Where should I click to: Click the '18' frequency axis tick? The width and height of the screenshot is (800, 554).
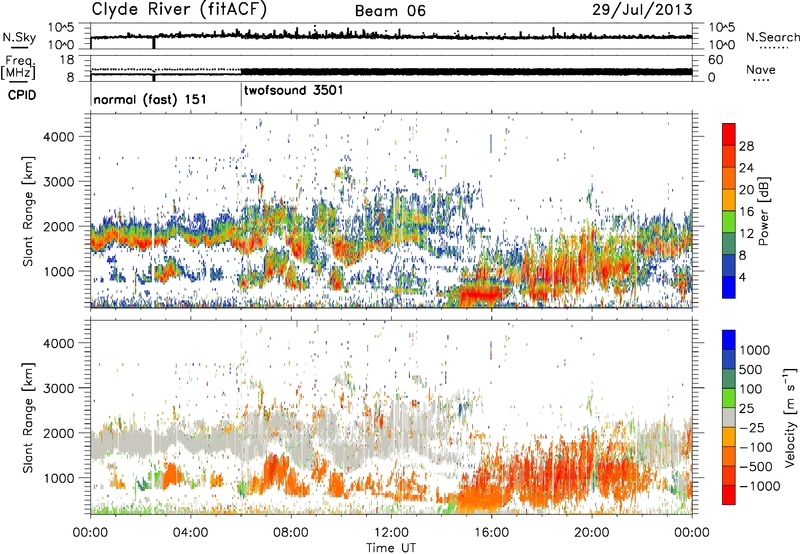click(x=67, y=60)
